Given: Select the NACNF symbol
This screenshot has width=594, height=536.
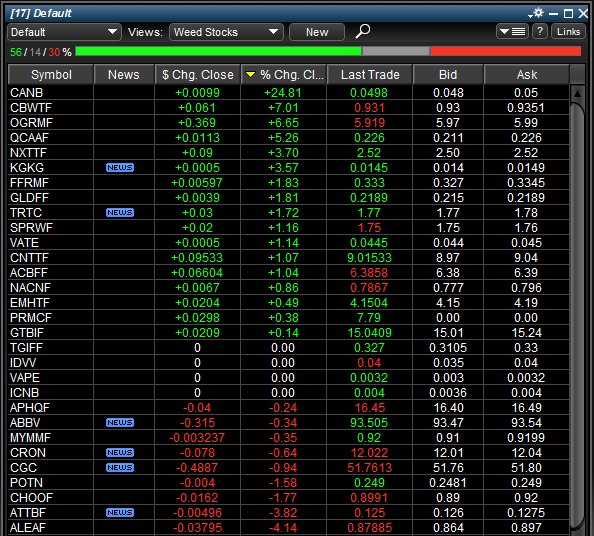Looking at the screenshot, I should click(x=30, y=288).
